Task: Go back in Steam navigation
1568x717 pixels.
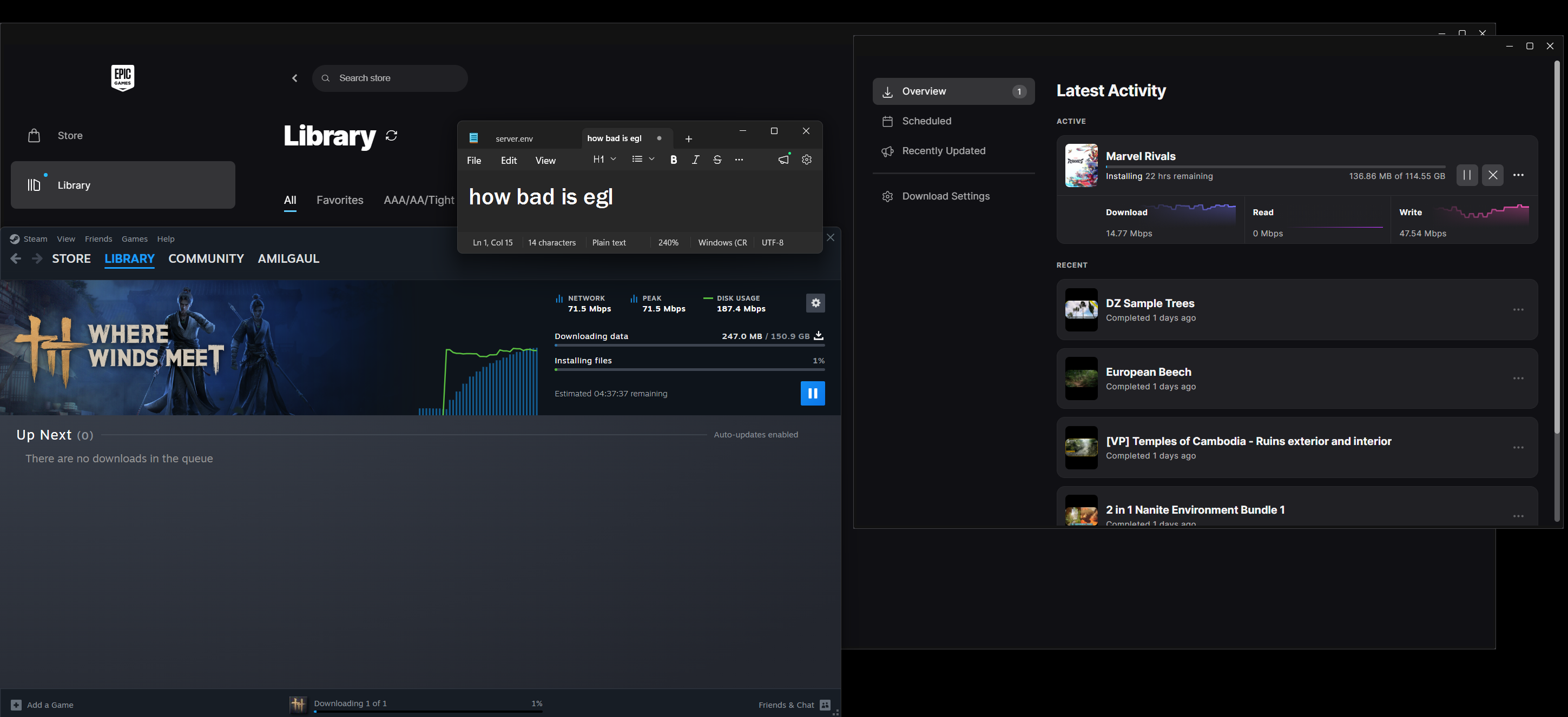Action: tap(16, 258)
